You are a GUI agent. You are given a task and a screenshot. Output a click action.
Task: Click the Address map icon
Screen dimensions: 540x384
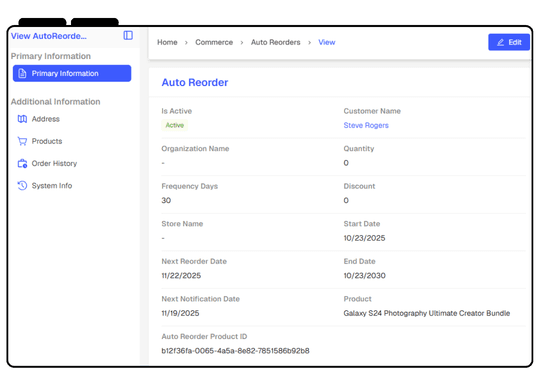coord(22,119)
